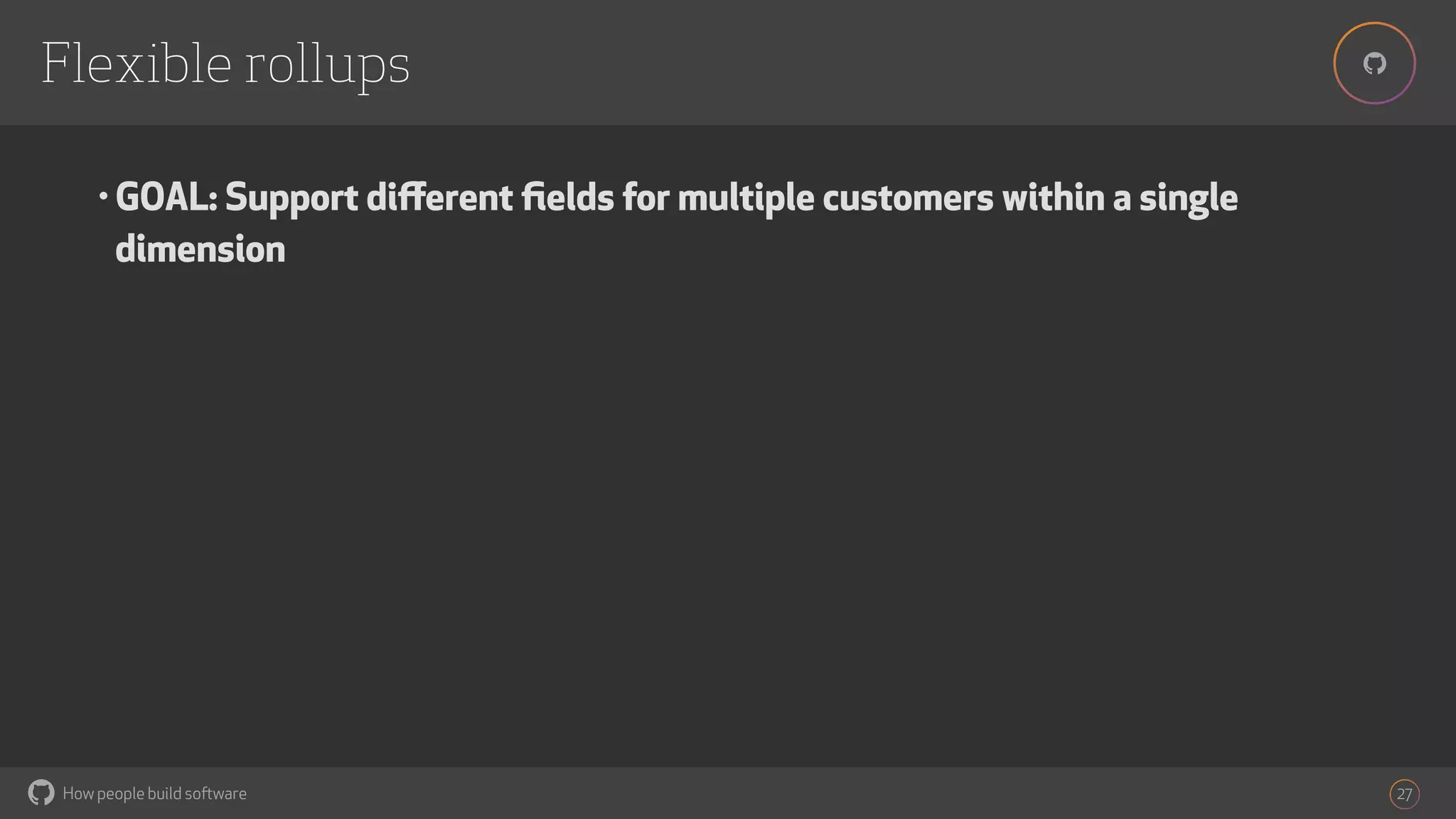Click the GitHub Octocat logo in the top-right circle

[1374, 64]
